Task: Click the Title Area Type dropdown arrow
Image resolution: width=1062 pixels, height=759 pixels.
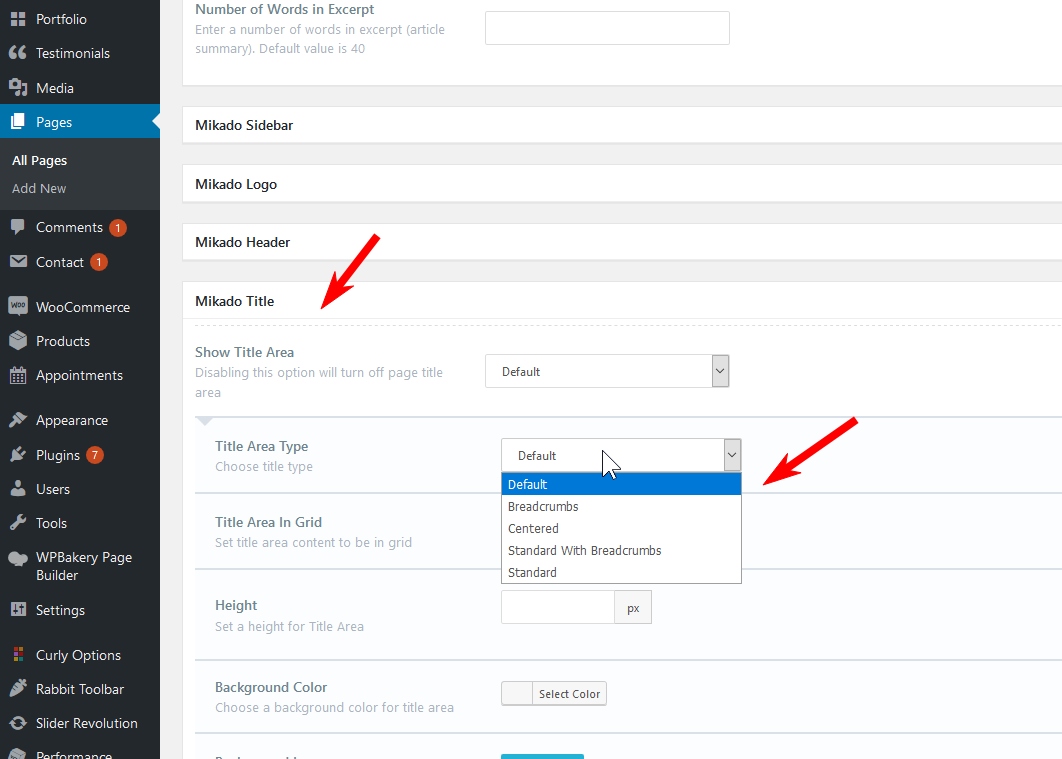Action: 731,455
